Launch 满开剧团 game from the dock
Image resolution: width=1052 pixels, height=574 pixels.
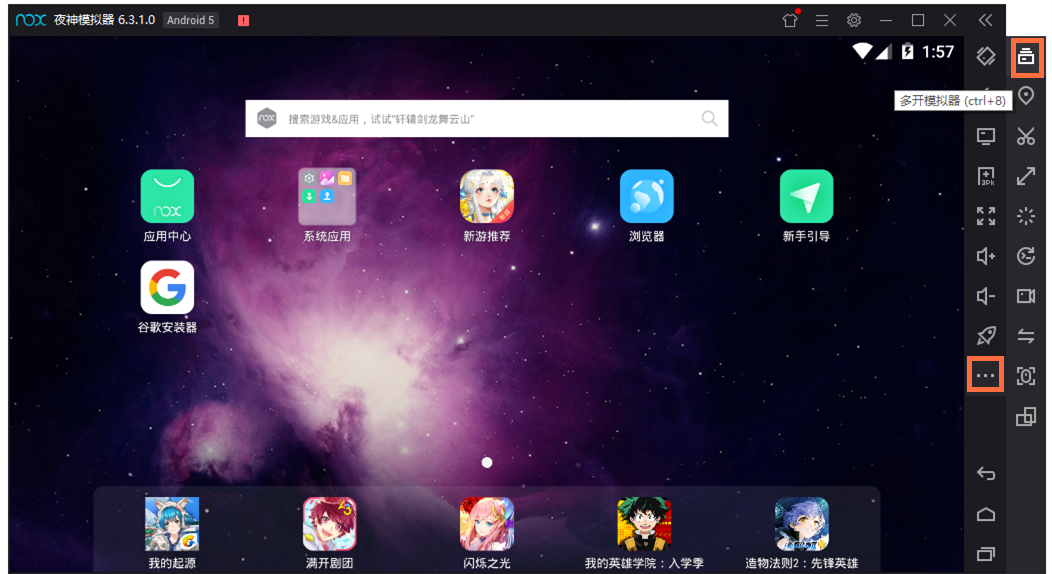pyautogui.click(x=329, y=532)
